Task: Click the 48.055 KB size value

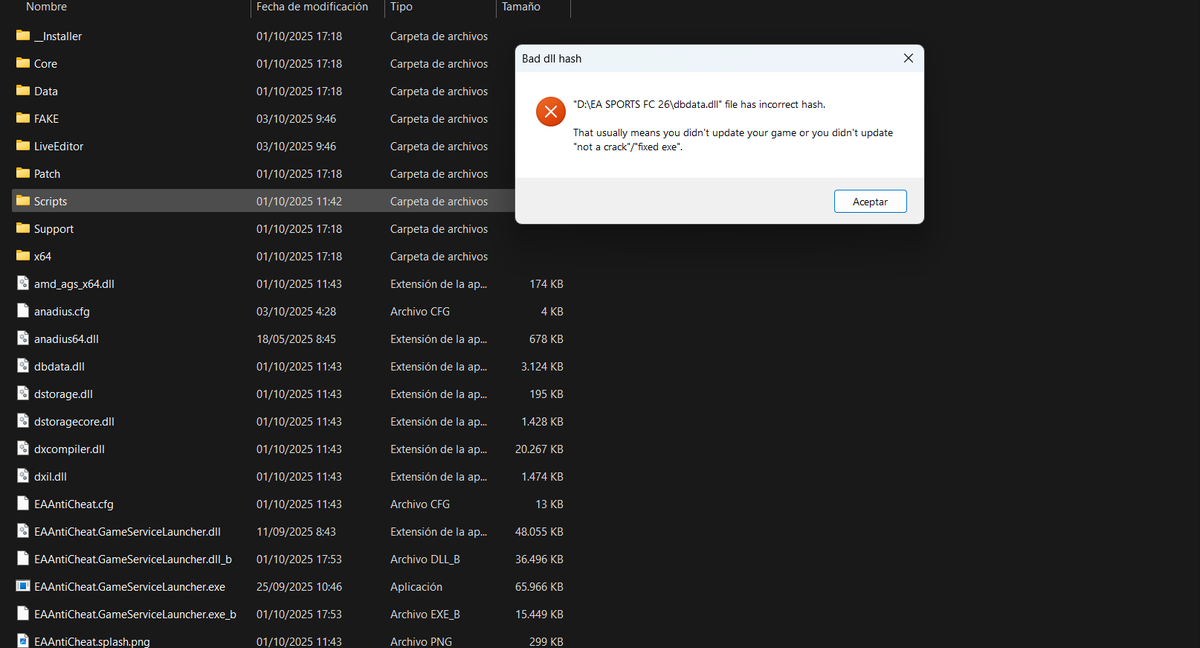Action: (539, 531)
